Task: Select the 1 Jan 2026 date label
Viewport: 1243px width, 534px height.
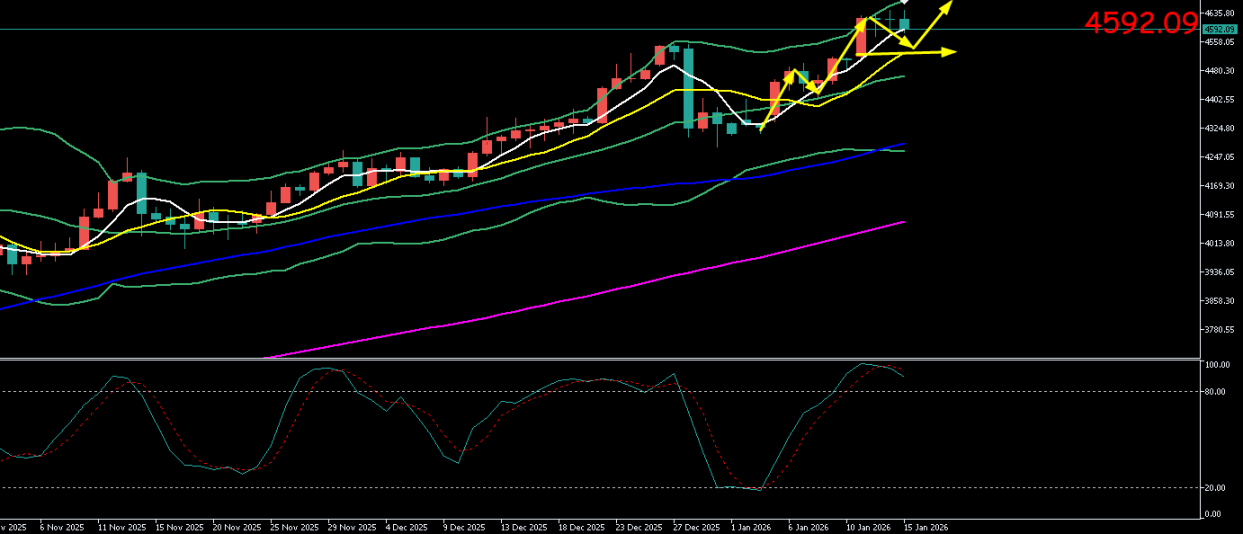Action: coord(750,526)
